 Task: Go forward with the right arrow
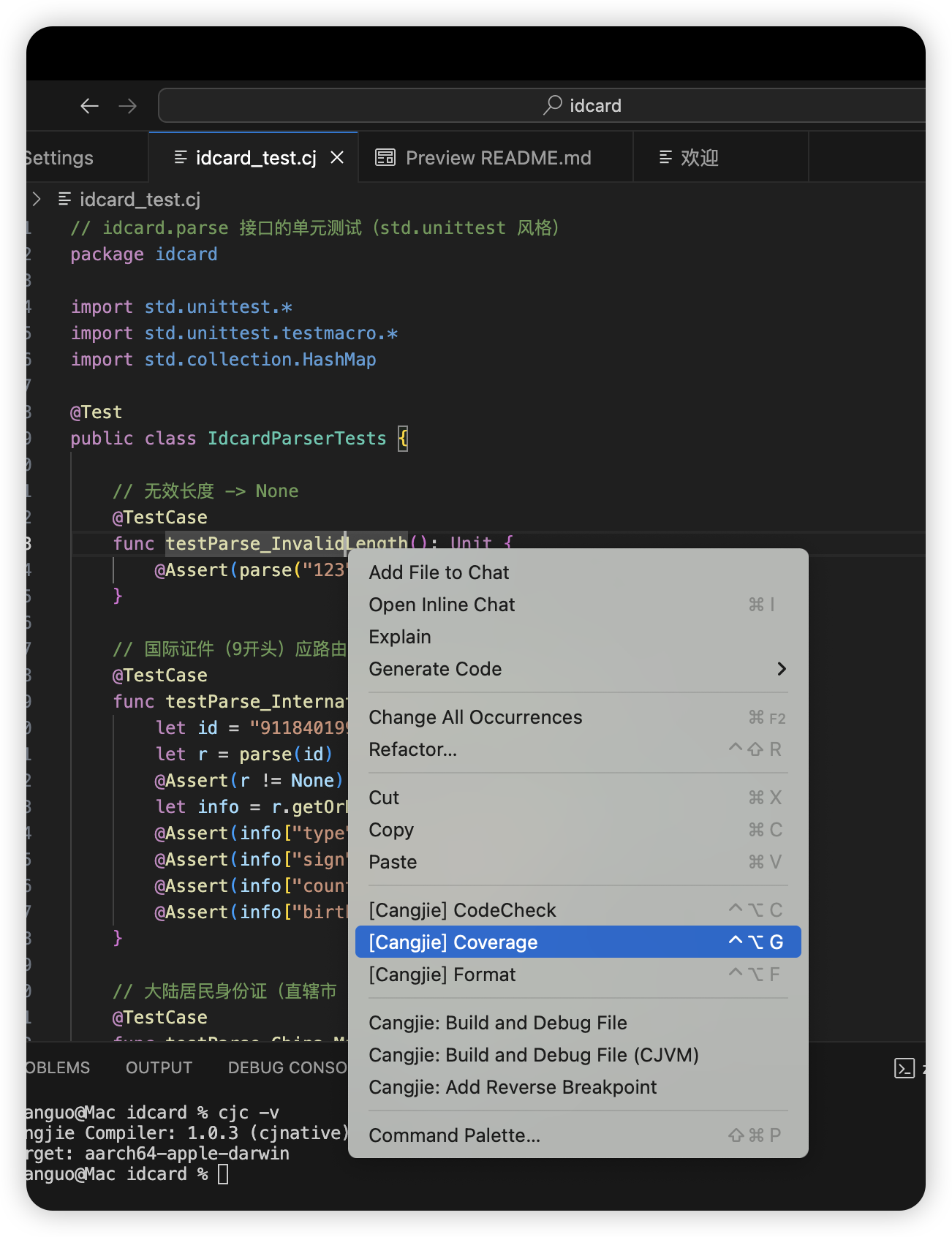point(128,106)
